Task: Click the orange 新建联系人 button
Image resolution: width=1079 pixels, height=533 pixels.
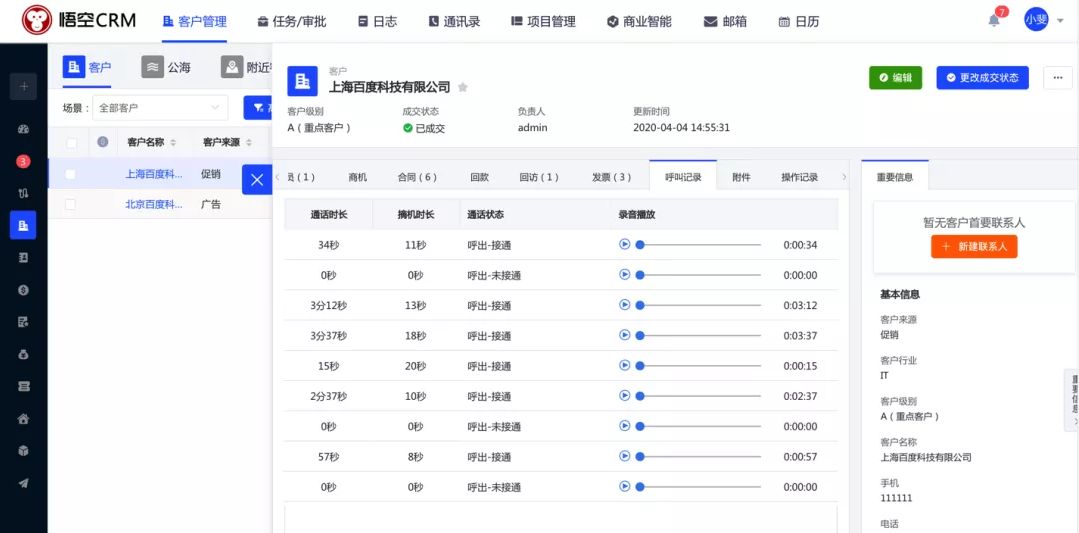Action: pos(974,246)
